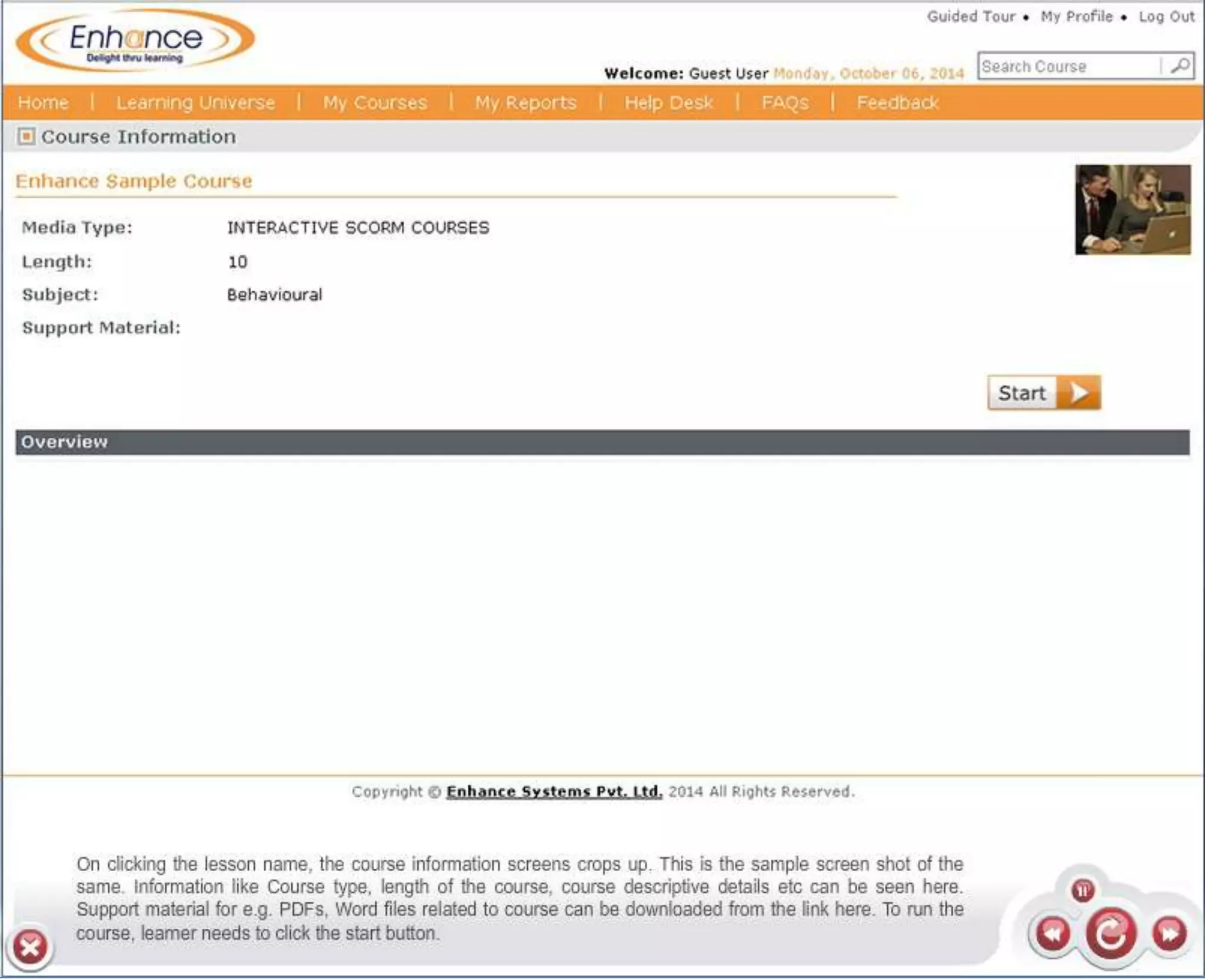Replay the tour with the center button

click(x=1110, y=934)
